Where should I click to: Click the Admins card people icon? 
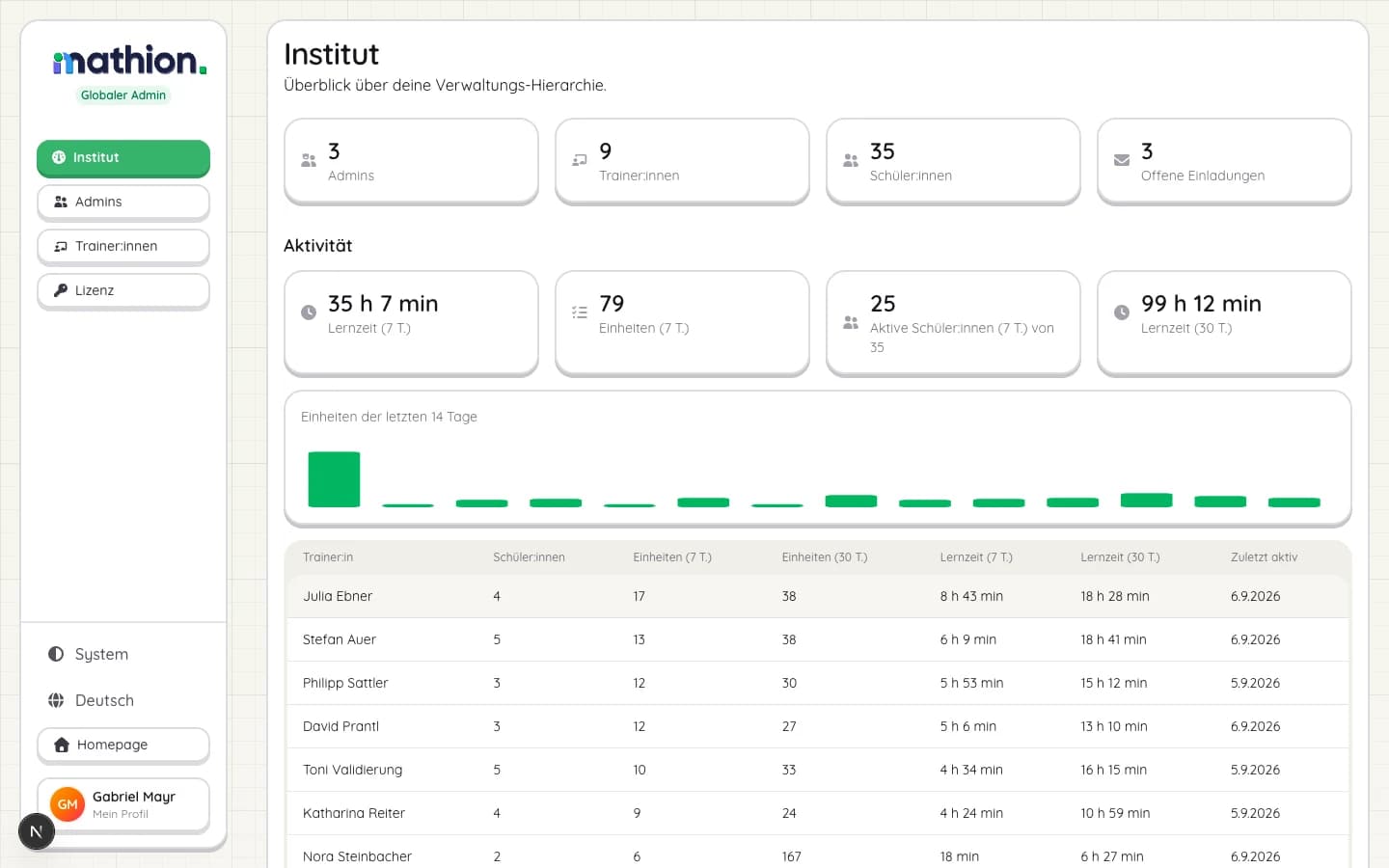click(309, 160)
